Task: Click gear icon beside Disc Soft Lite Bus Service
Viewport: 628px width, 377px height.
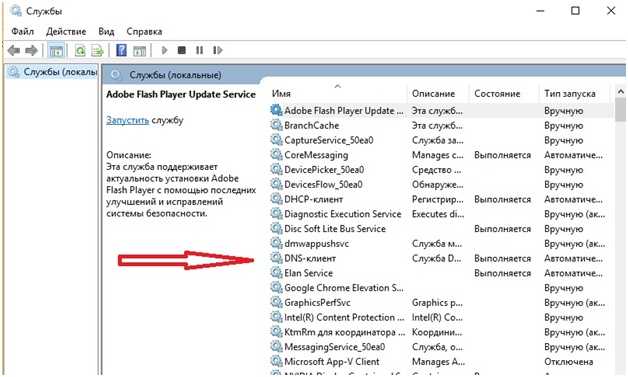Action: [276, 228]
